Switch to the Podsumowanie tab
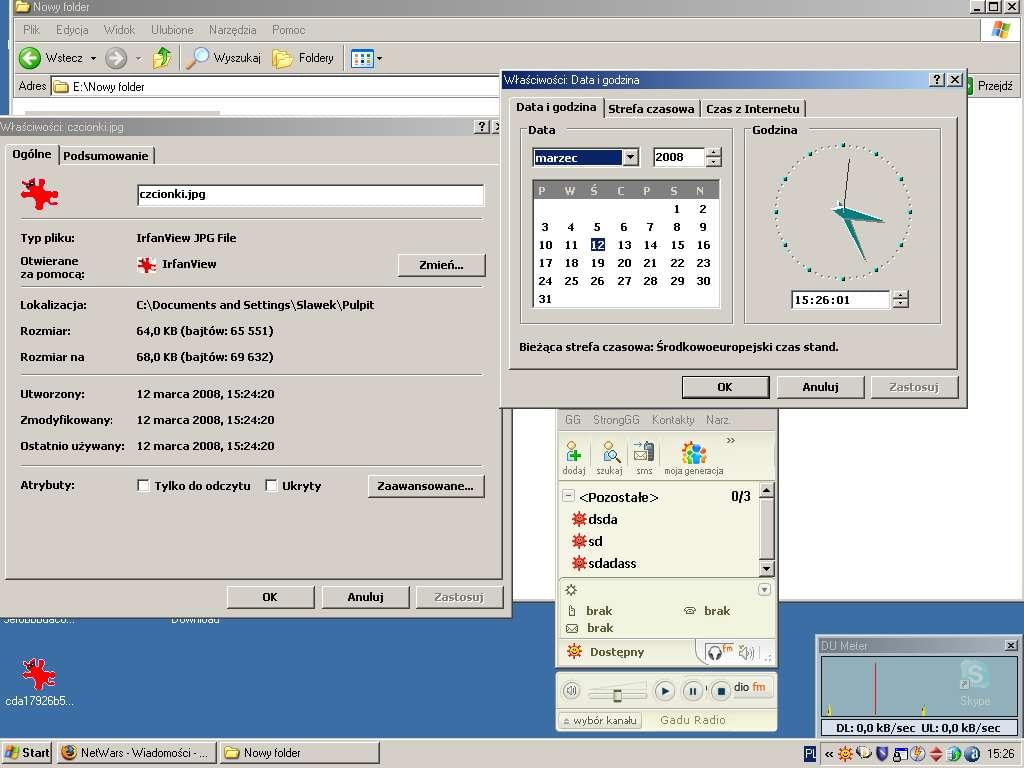 [x=106, y=156]
